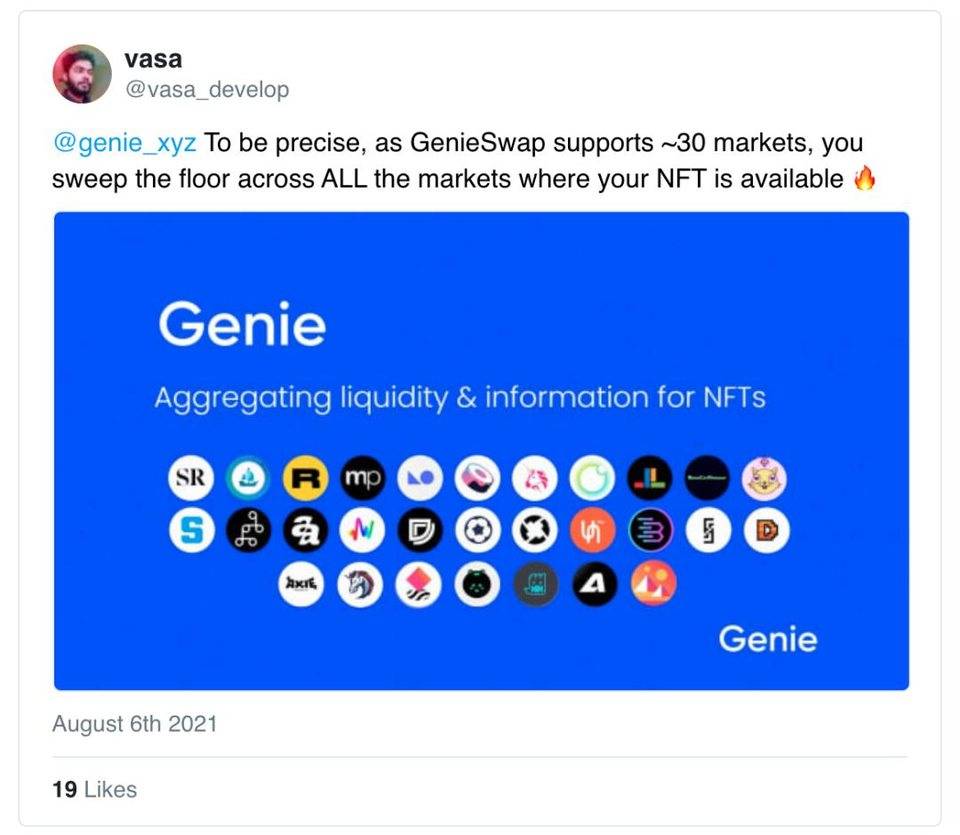This screenshot has width=960, height=835.
Task: Click the blue S Sandbox icon
Action: [192, 530]
